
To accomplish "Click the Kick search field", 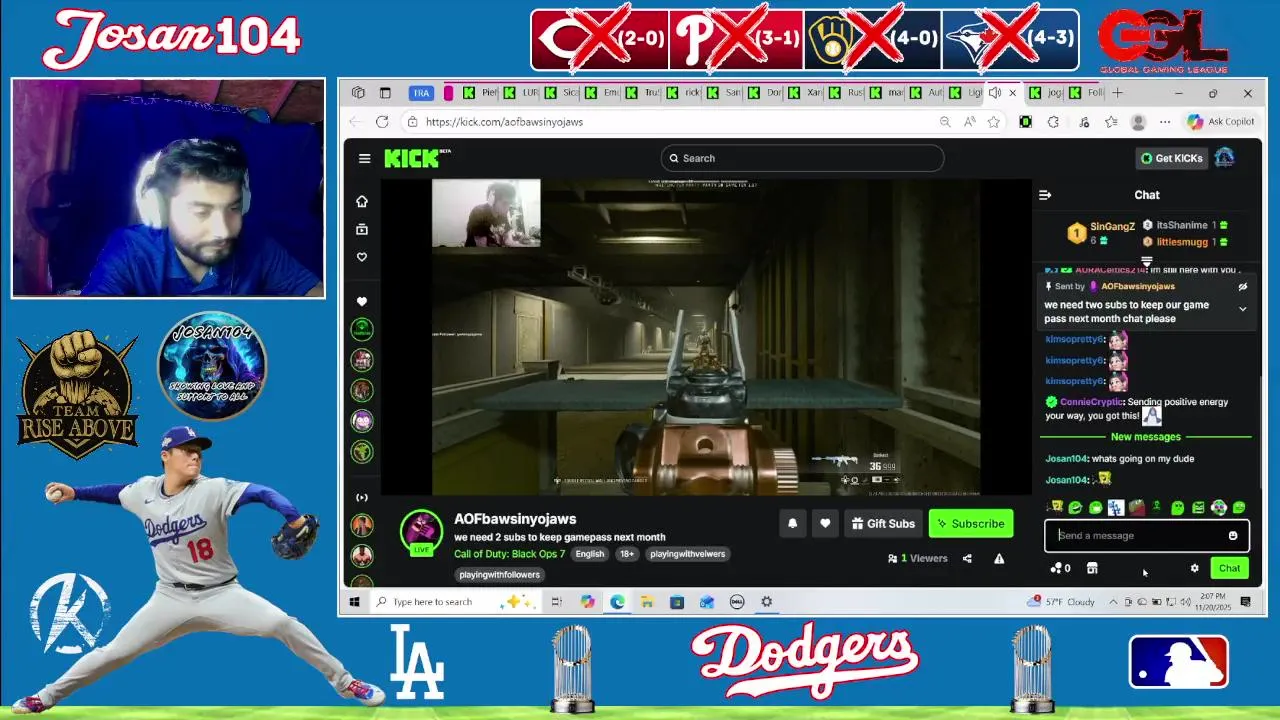I will (802, 158).
